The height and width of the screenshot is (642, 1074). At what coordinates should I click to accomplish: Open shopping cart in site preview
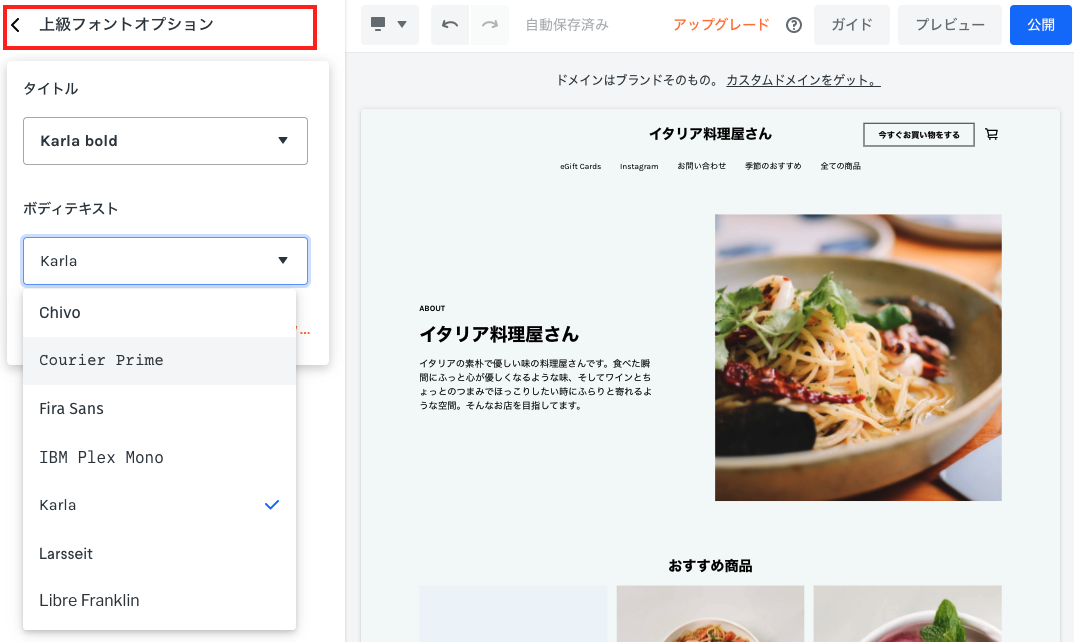[x=991, y=134]
